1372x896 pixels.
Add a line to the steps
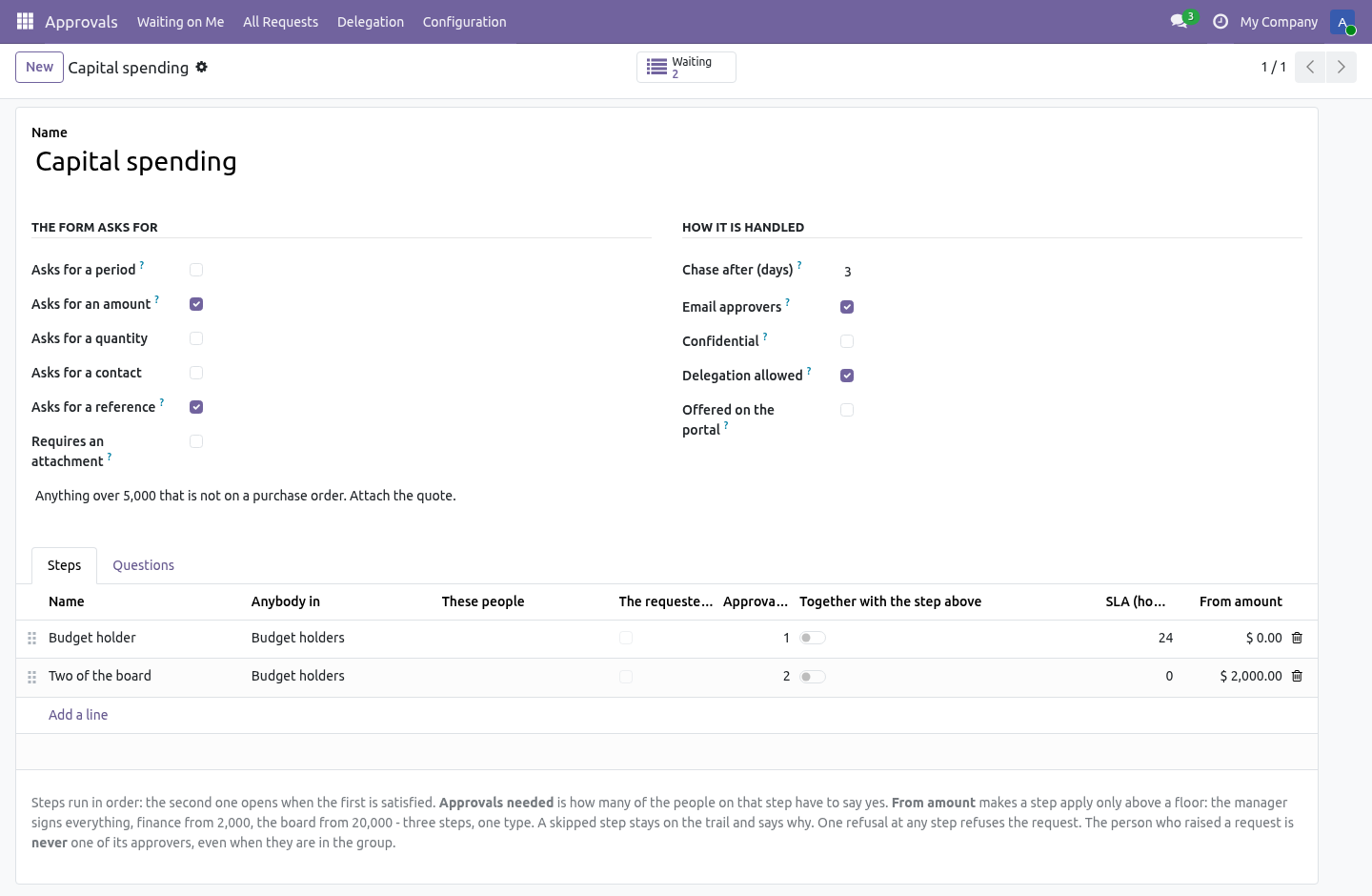78,715
